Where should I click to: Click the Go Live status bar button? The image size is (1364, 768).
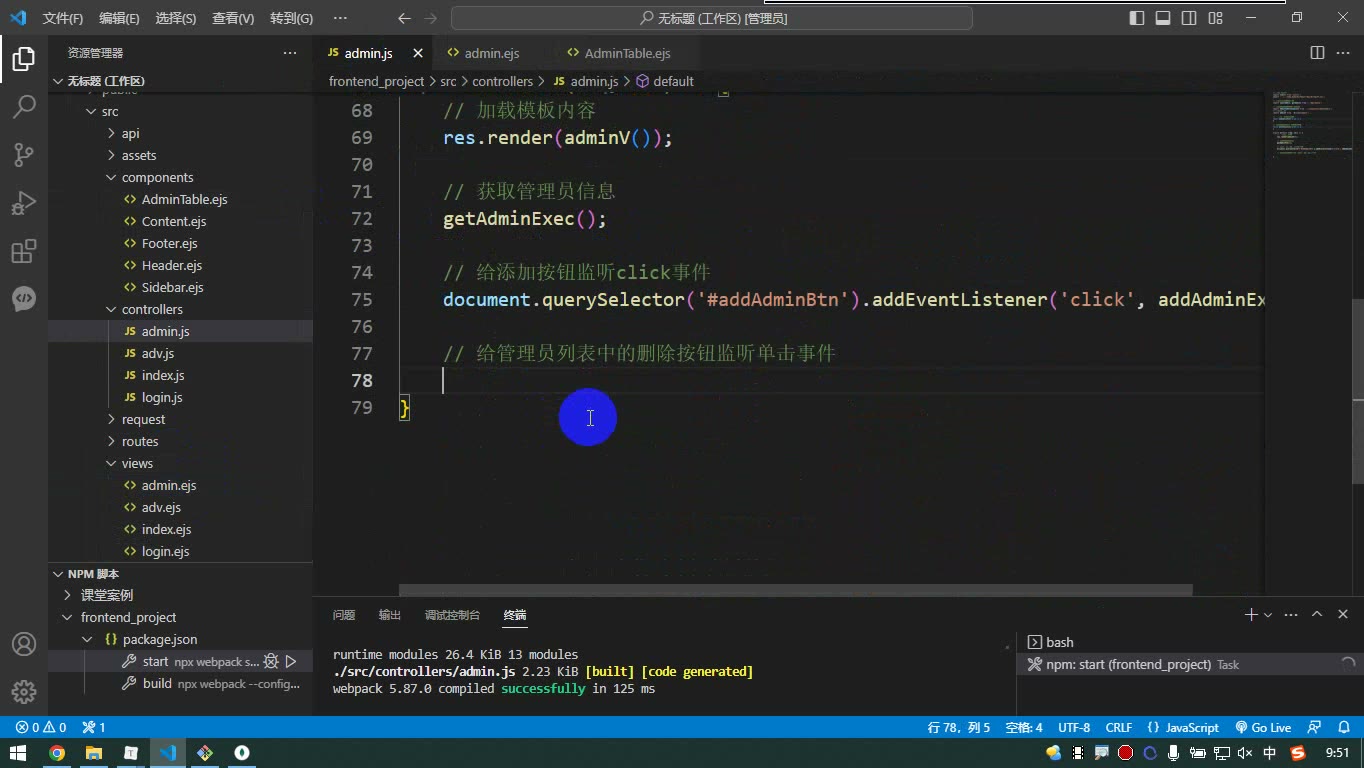point(1264,727)
